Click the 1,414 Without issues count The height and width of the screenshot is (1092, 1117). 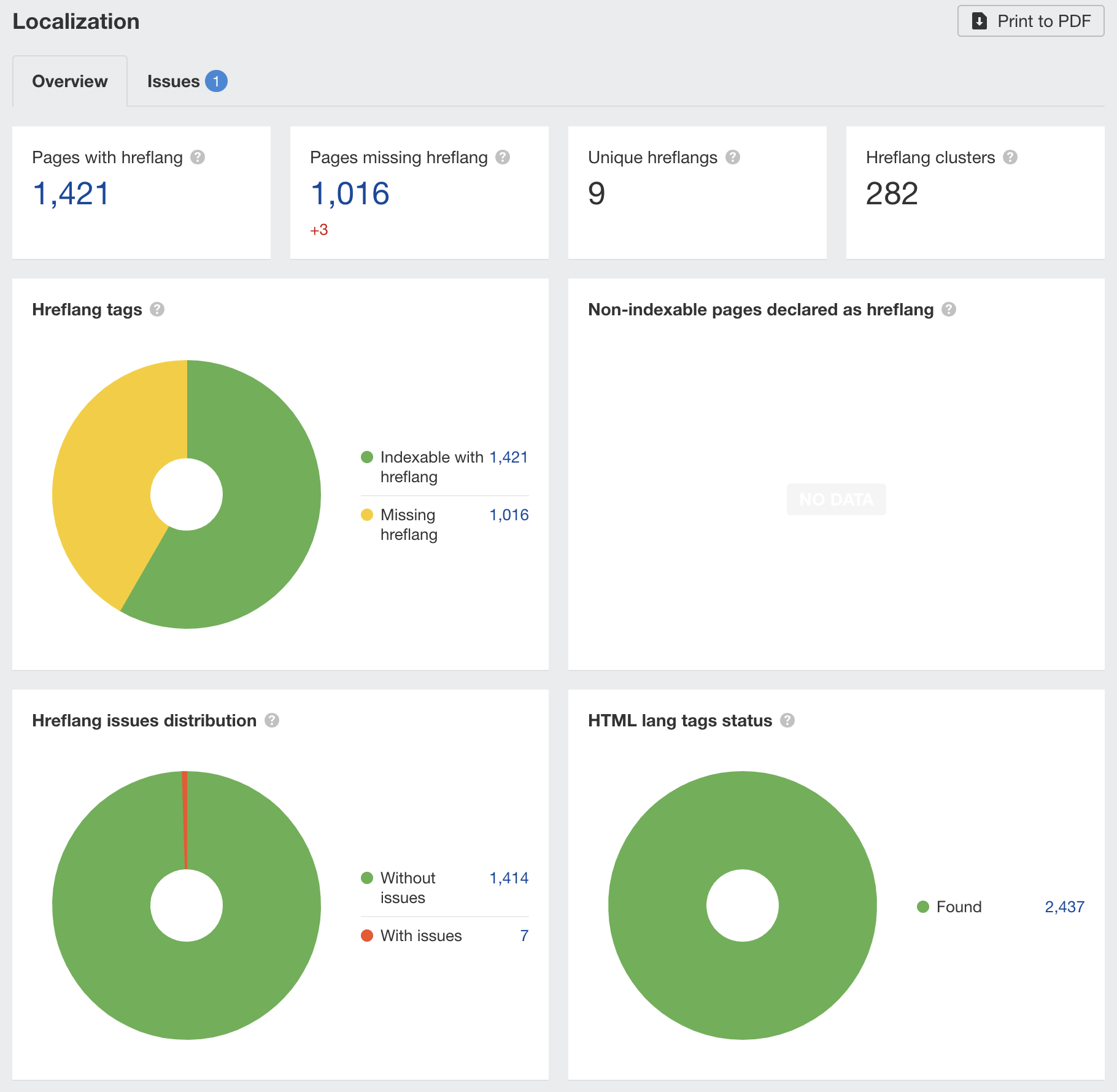pos(508,878)
